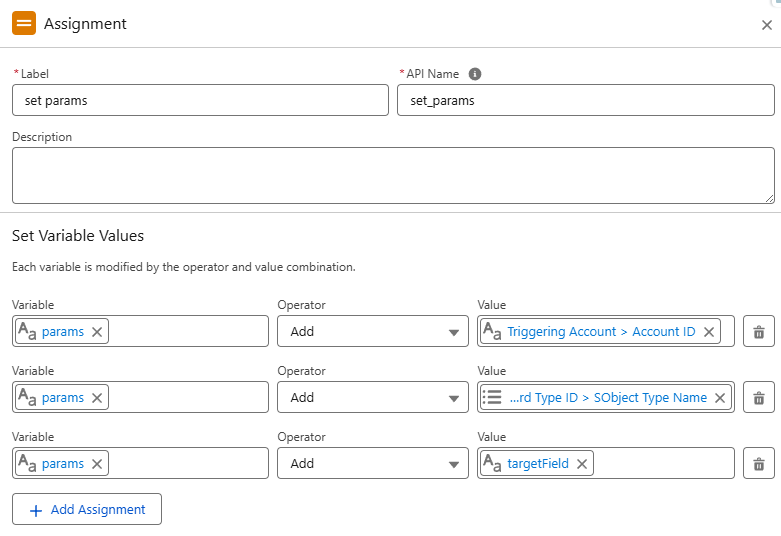The height and width of the screenshot is (536, 781).
Task: Open the first row Operator dropdown
Action: click(372, 331)
